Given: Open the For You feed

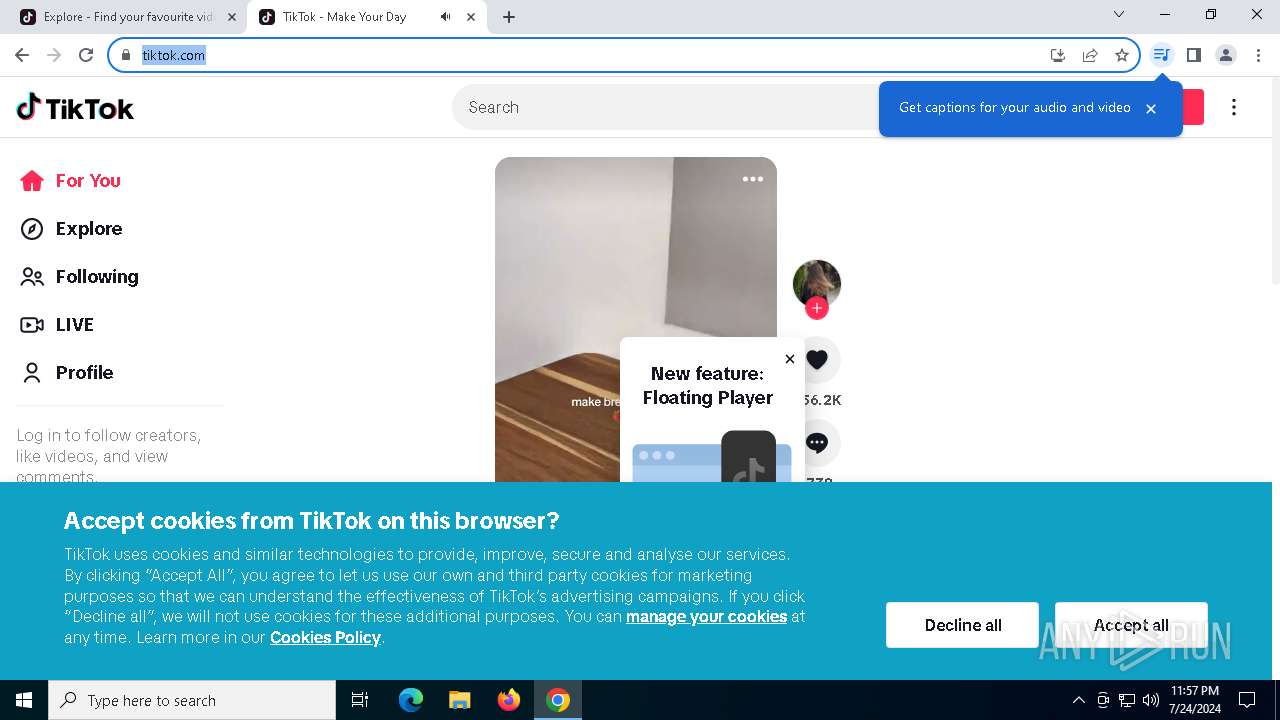Looking at the screenshot, I should pos(70,181).
